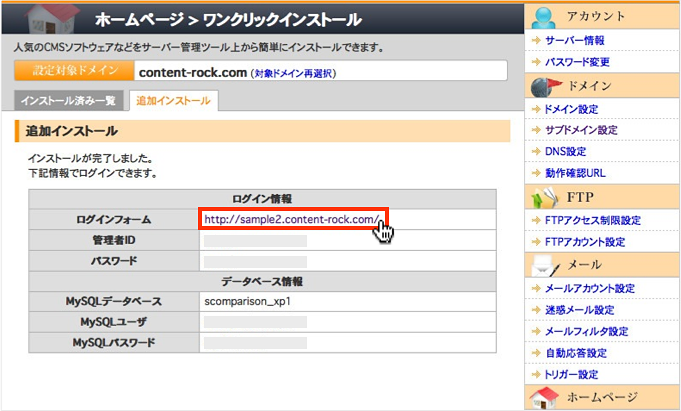
Task: Open トリガー設定
Action: [571, 374]
